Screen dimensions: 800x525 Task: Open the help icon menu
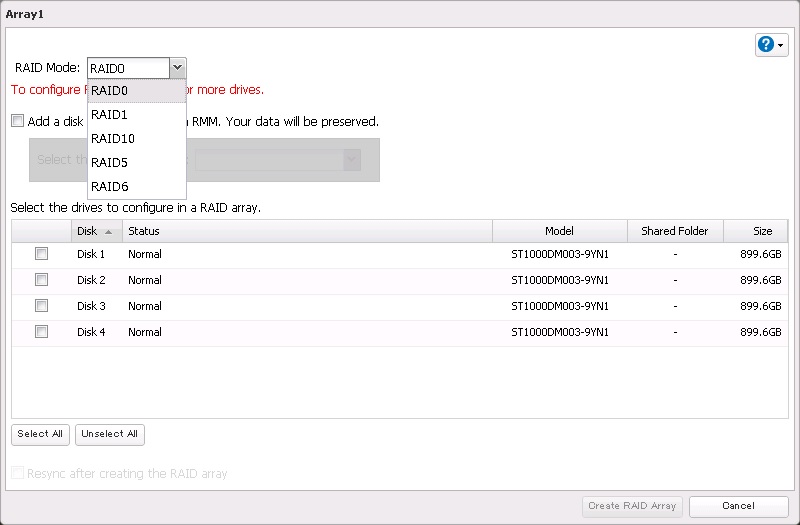pyautogui.click(x=771, y=45)
